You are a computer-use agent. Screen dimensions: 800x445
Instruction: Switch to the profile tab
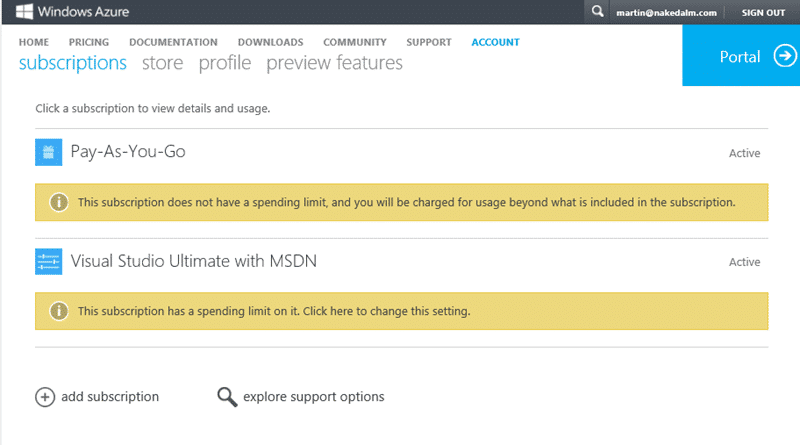(225, 63)
